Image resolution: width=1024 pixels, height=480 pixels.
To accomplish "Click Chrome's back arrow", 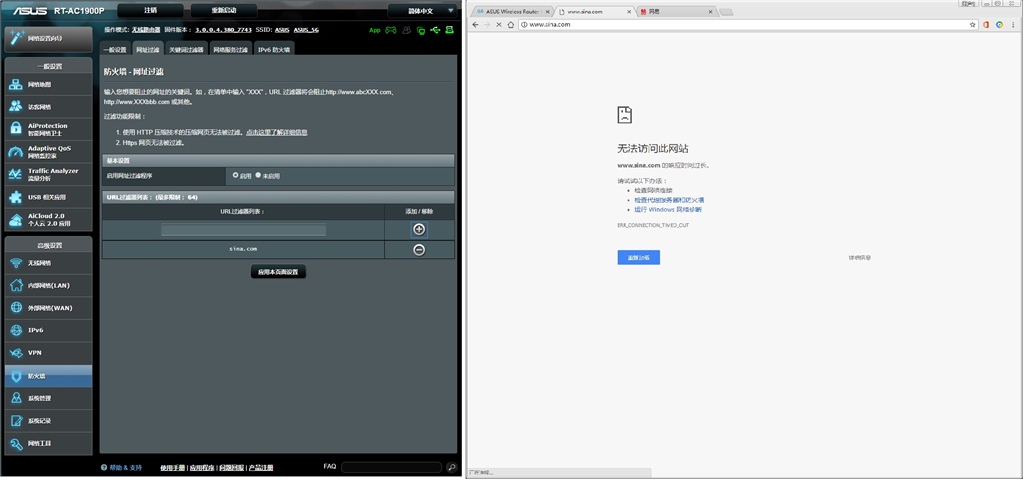I will tap(475, 24).
